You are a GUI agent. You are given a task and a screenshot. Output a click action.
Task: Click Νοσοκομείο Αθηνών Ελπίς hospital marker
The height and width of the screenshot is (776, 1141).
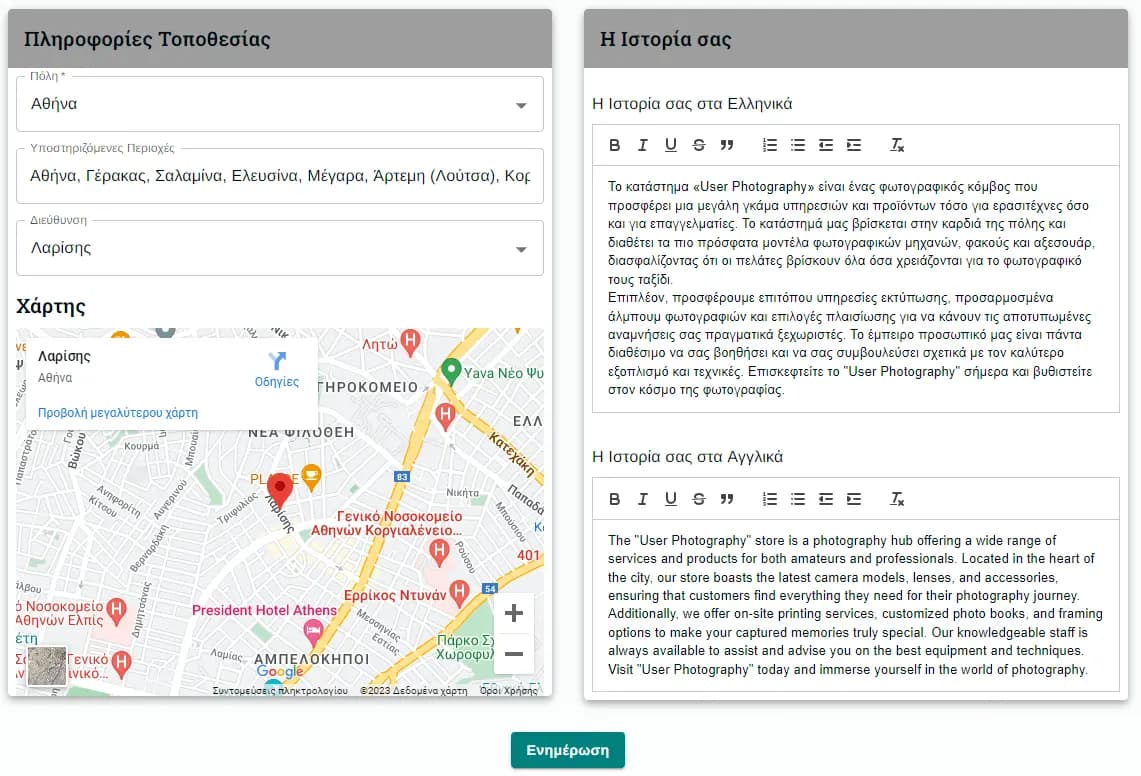[116, 609]
